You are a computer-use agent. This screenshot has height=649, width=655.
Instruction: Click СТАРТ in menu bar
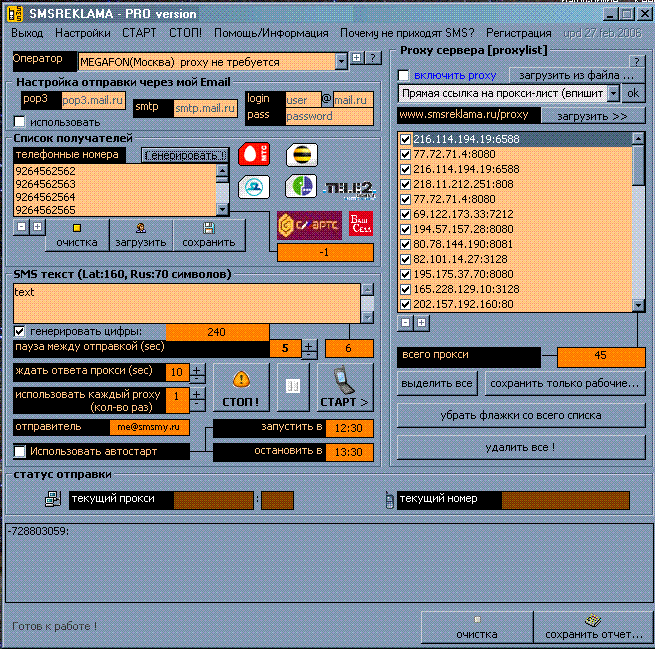tap(139, 33)
